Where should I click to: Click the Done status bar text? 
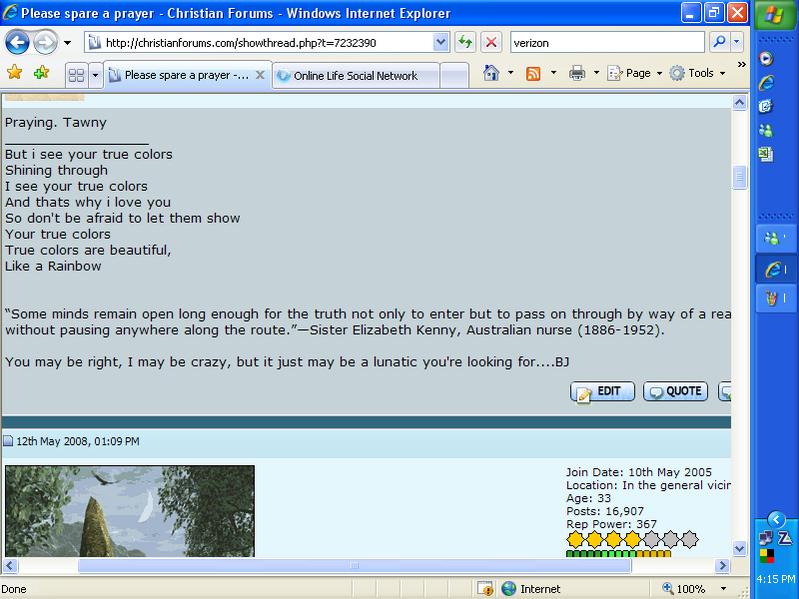[x=14, y=589]
